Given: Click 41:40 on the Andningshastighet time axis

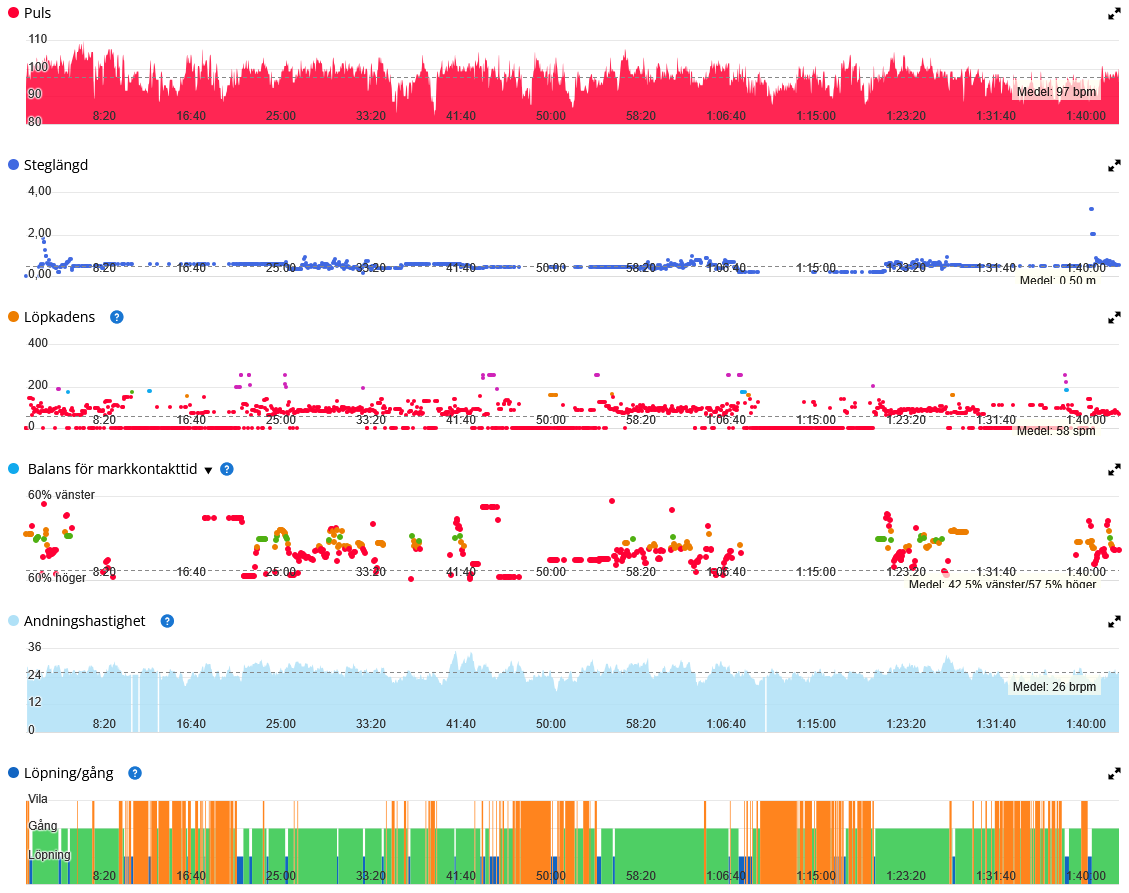Looking at the screenshot, I should pyautogui.click(x=461, y=724).
